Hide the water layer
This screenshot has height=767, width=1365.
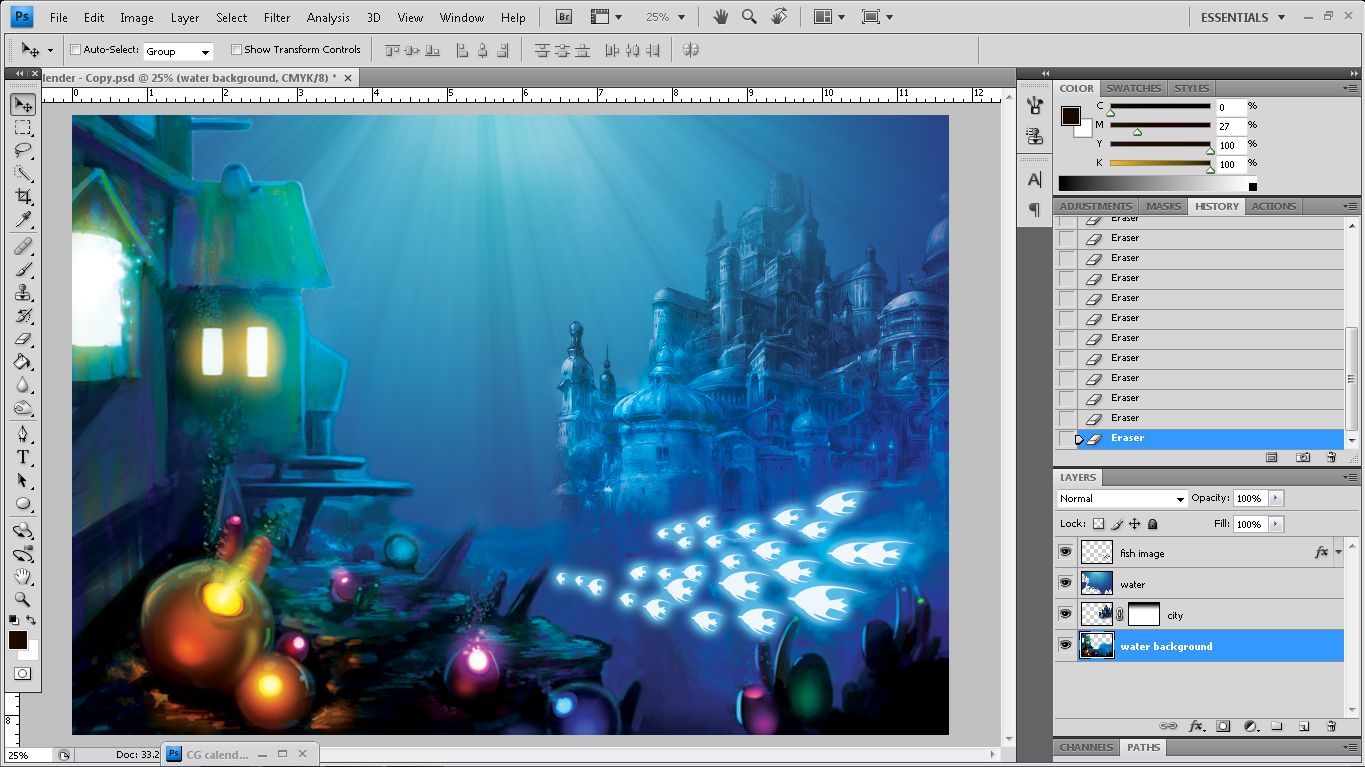[x=1065, y=583]
